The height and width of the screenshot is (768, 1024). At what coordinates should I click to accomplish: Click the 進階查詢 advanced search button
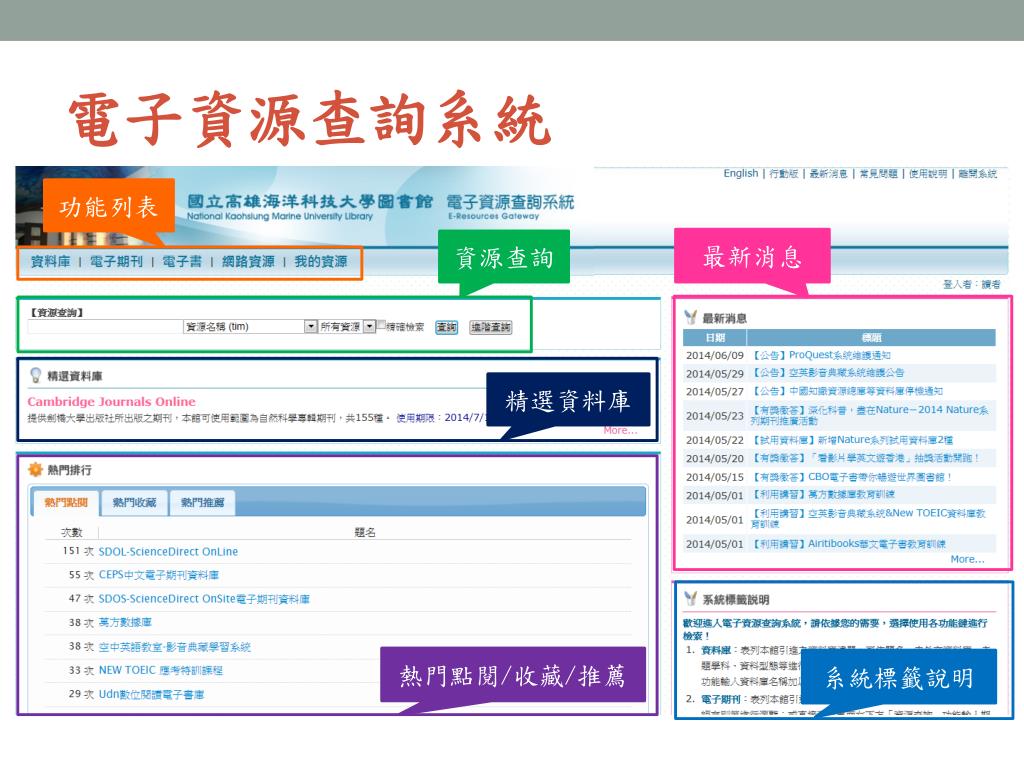[x=491, y=327]
